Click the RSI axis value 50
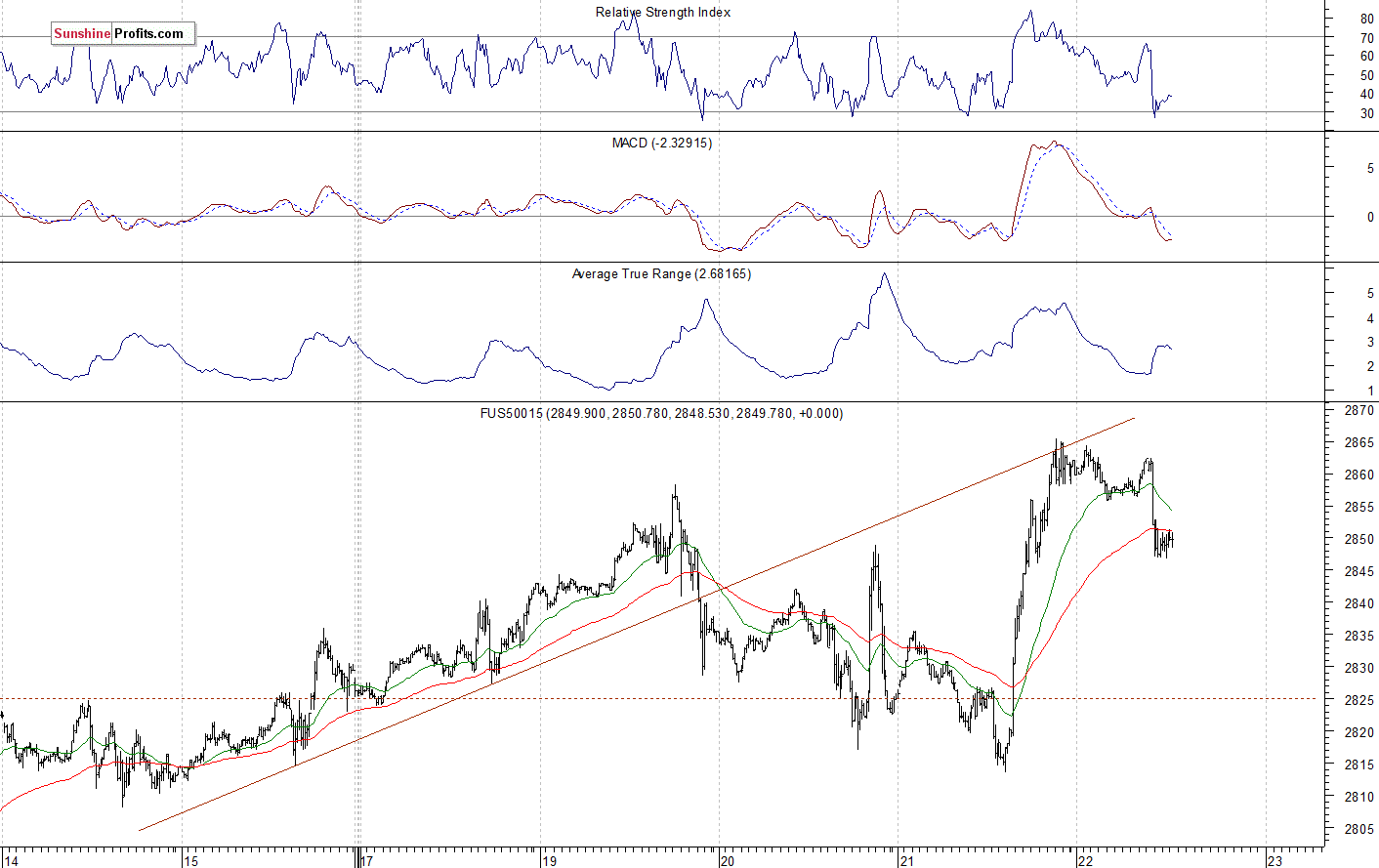1379x868 pixels. (1367, 75)
